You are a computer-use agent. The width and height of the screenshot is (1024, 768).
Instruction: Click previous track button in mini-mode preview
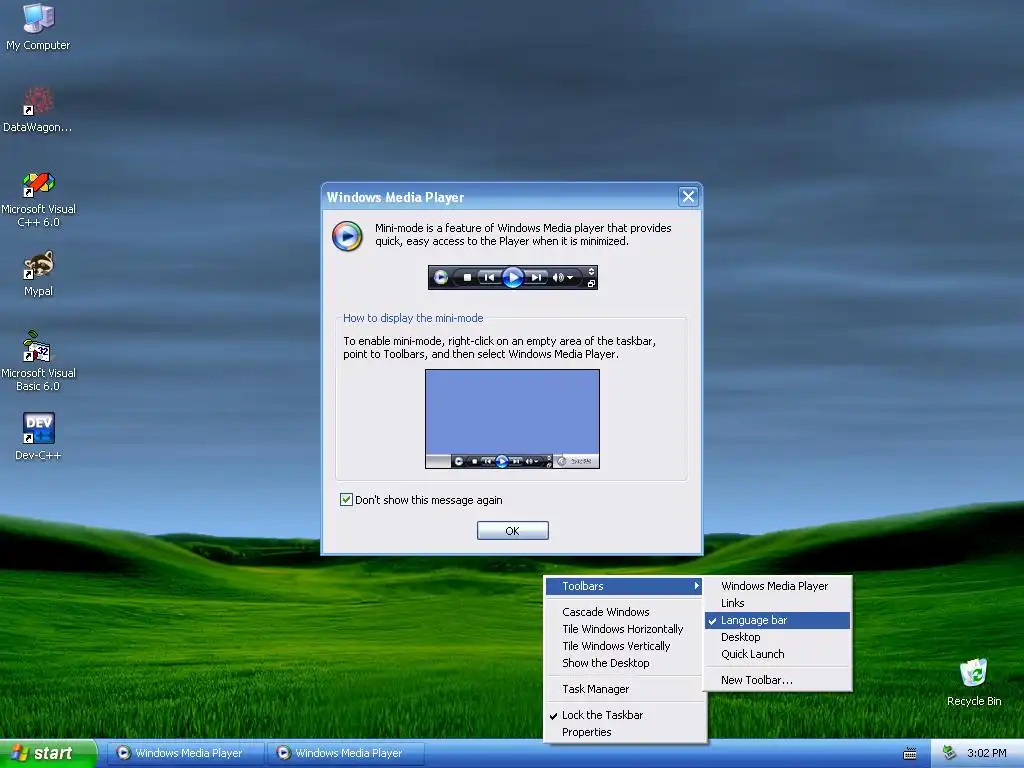point(488,278)
